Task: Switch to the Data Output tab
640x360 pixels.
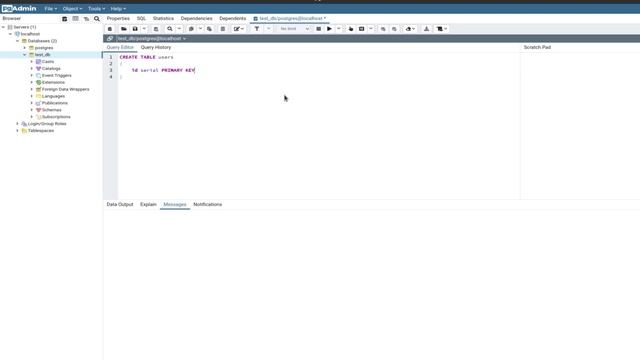Action: (120, 204)
